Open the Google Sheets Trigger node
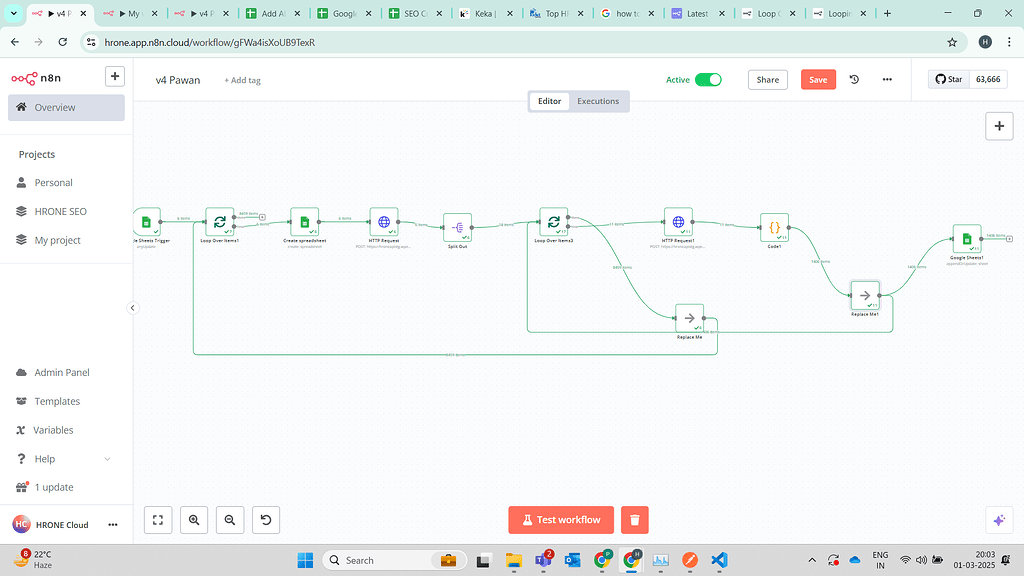Image resolution: width=1024 pixels, height=576 pixels. click(147, 221)
